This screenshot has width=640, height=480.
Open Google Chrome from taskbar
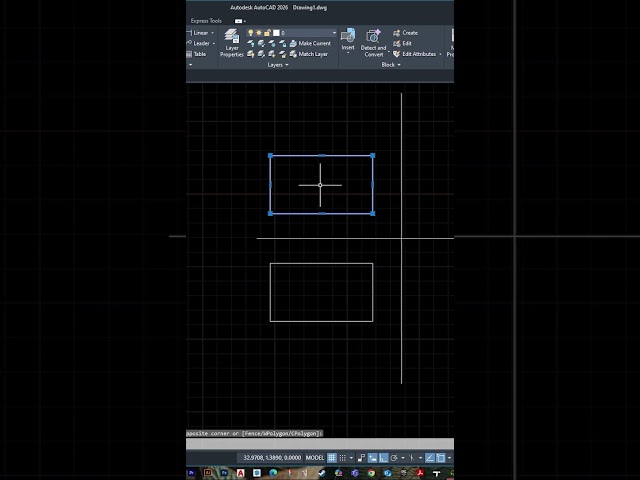[x=371, y=473]
